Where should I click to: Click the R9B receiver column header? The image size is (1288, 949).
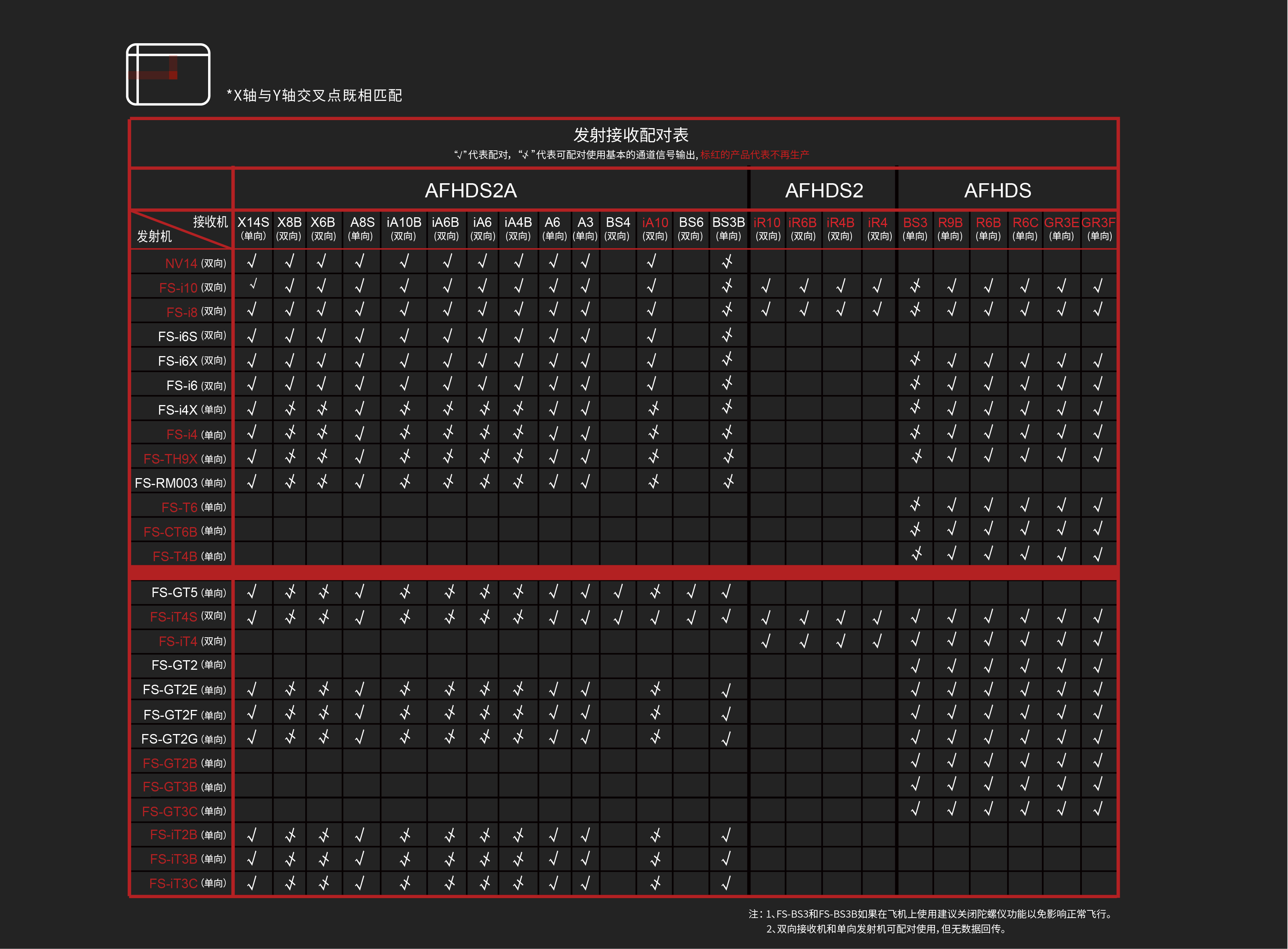pos(950,228)
